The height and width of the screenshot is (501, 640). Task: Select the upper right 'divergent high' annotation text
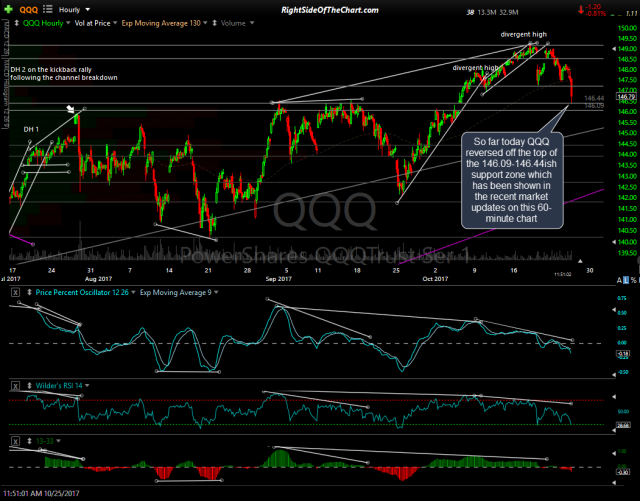[x=524, y=35]
